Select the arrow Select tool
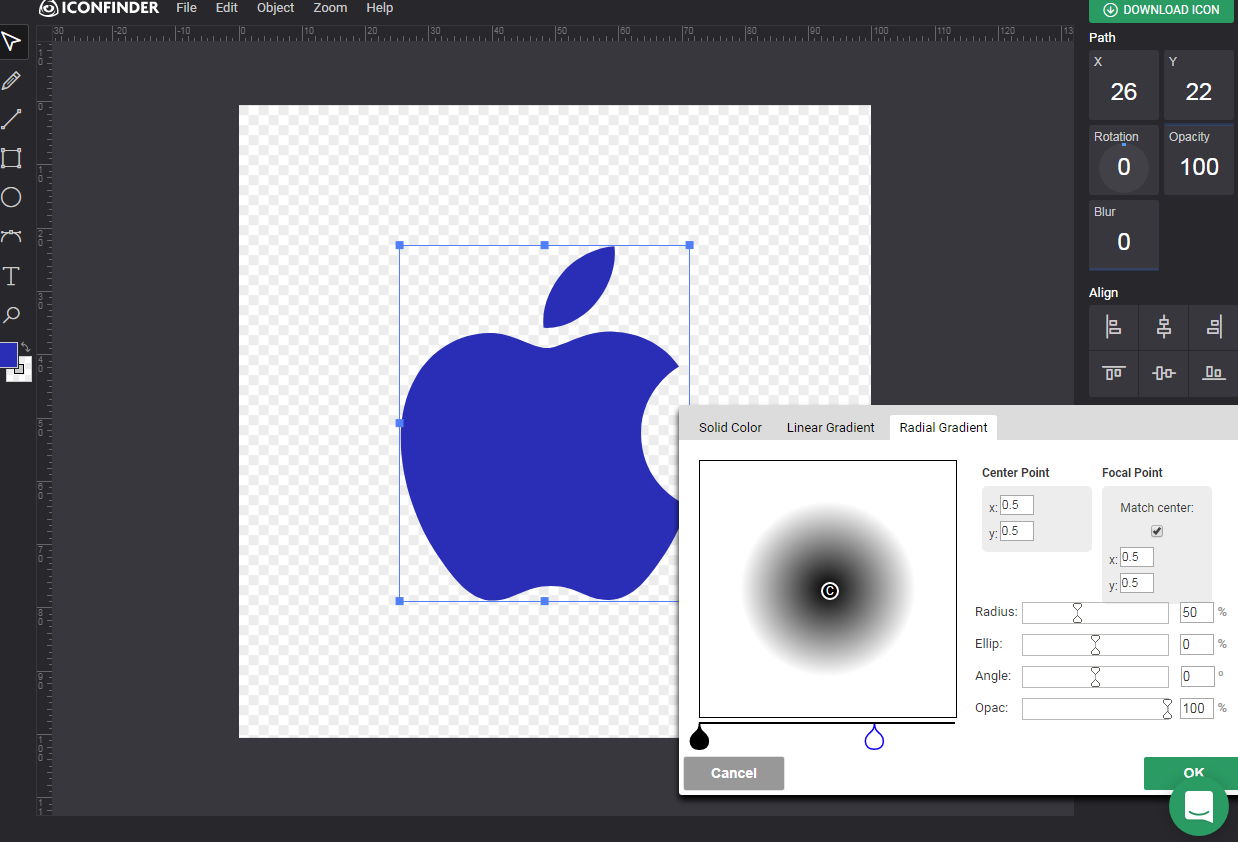This screenshot has width=1238, height=842. (x=11, y=42)
